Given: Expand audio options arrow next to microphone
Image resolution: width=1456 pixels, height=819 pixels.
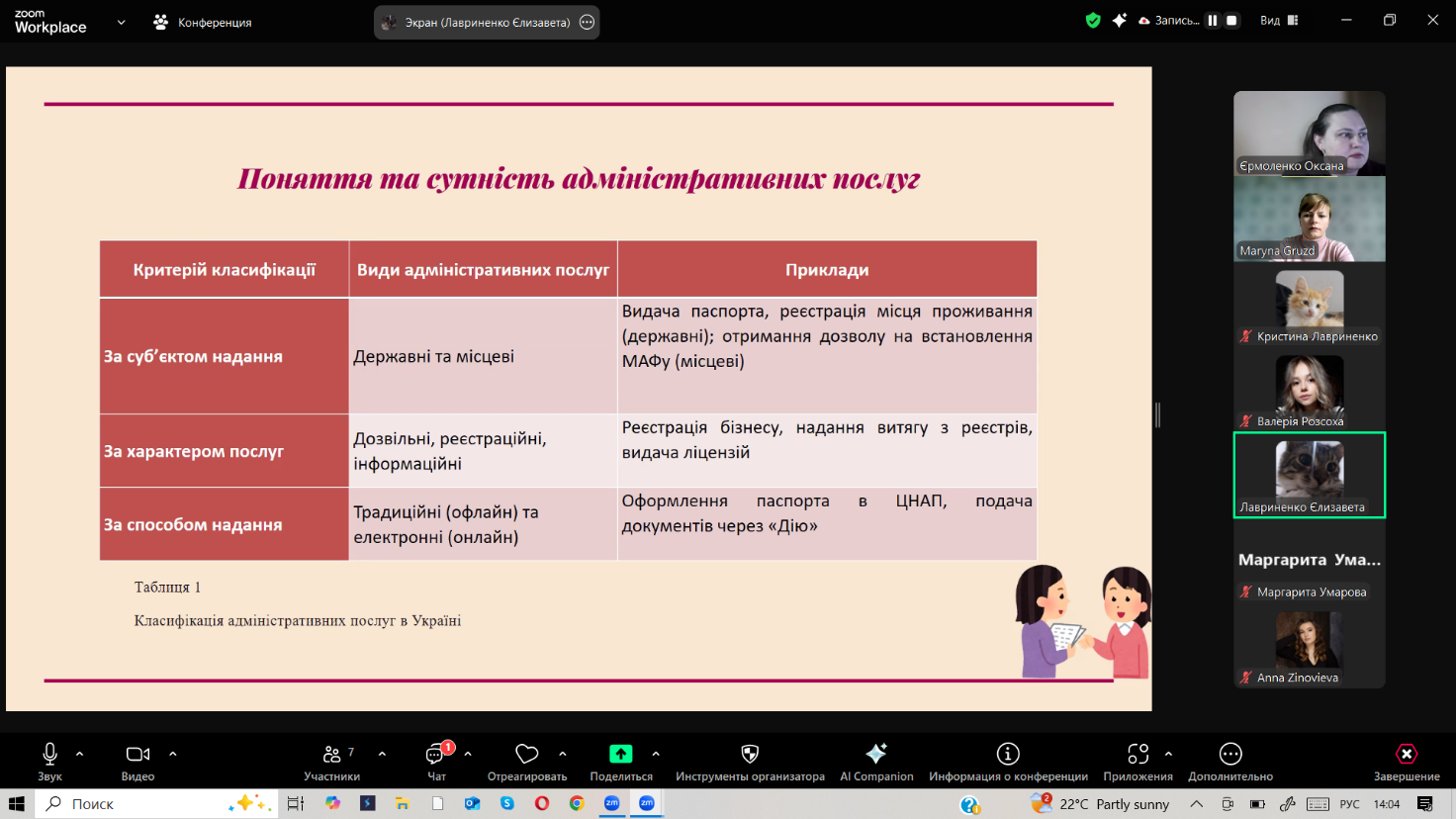Looking at the screenshot, I should [80, 754].
